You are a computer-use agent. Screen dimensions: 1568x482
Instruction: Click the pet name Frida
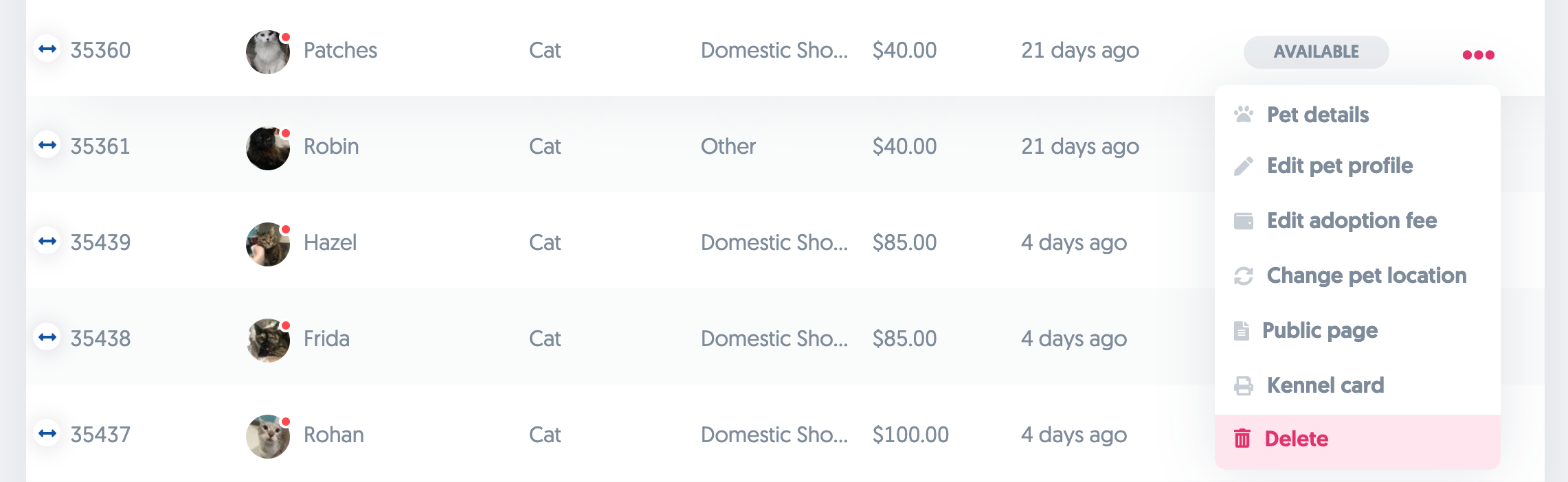(x=326, y=338)
